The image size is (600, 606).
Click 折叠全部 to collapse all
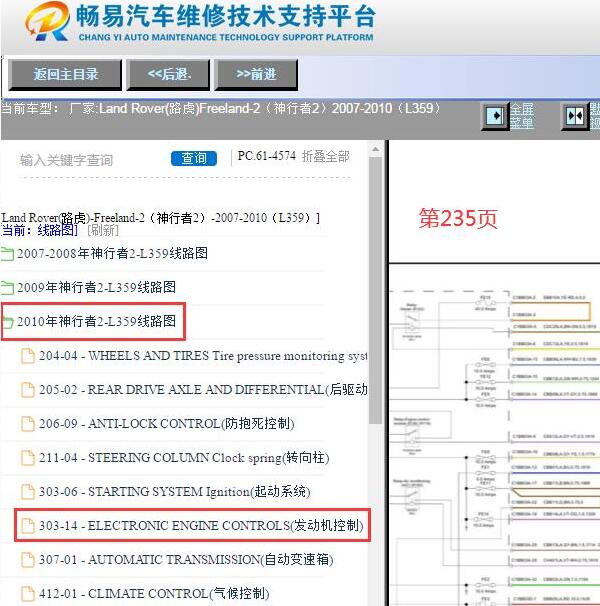(x=326, y=157)
